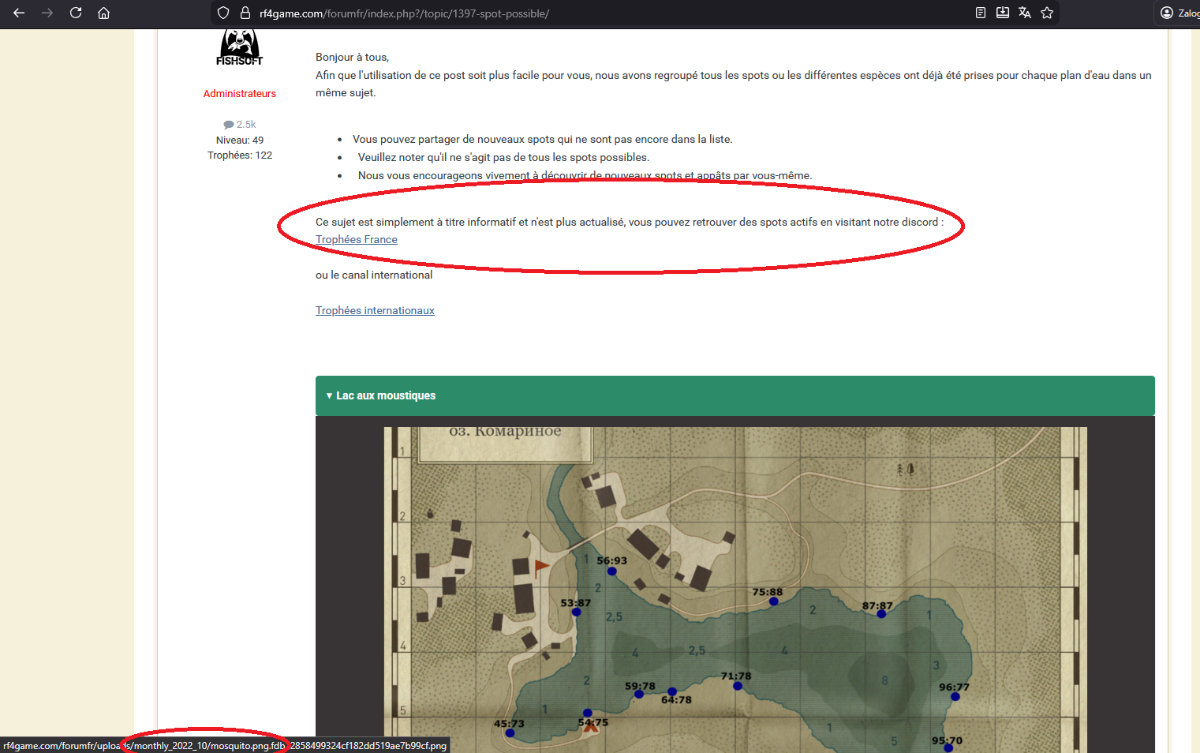Viewport: 1200px width, 753px height.
Task: Click the translate page icon
Action: [1025, 13]
